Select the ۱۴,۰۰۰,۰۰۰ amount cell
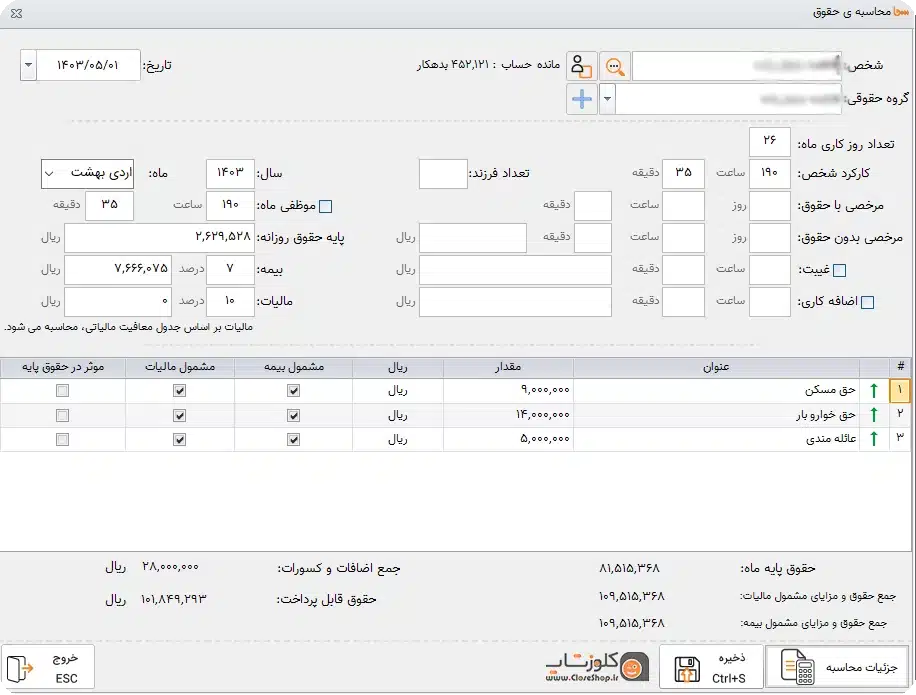 [508, 415]
